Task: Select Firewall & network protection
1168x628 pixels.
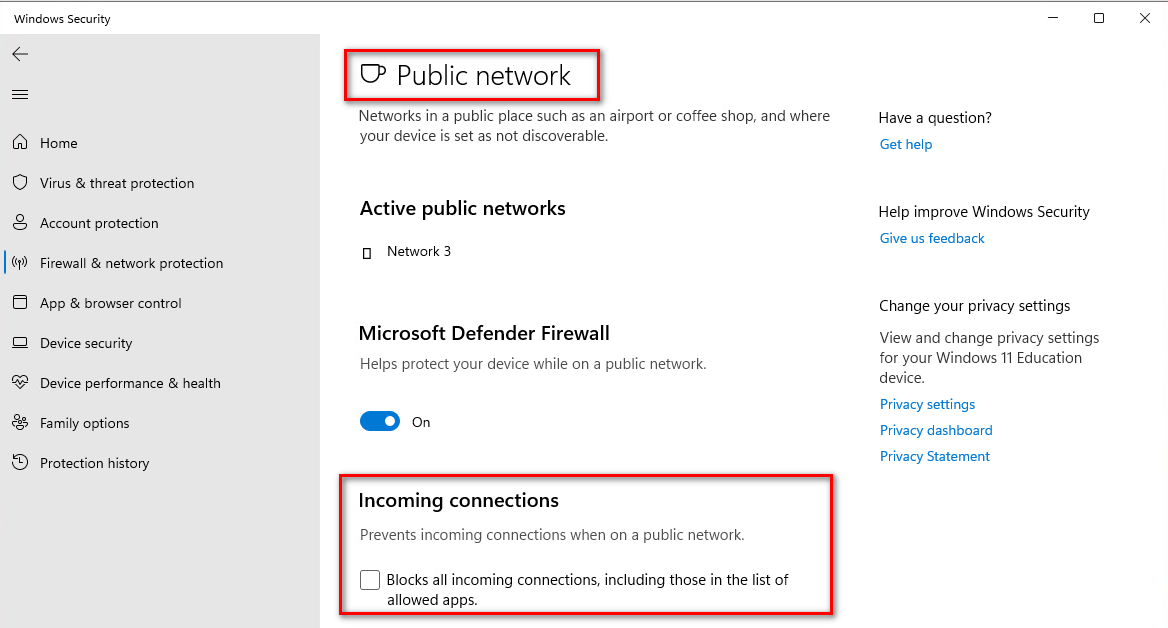Action: pyautogui.click(x=131, y=263)
